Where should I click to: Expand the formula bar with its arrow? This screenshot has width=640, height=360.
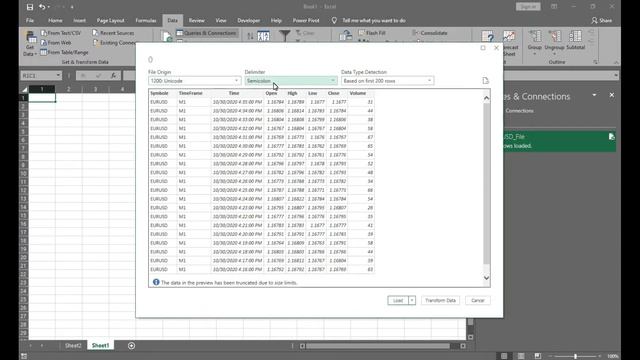coord(616,76)
